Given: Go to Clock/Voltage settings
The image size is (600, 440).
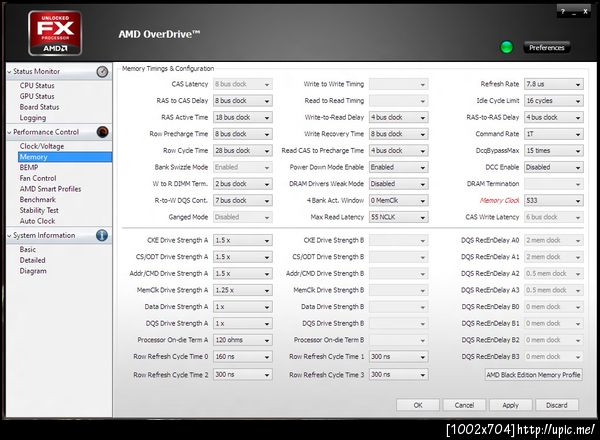Looking at the screenshot, I should [42, 146].
